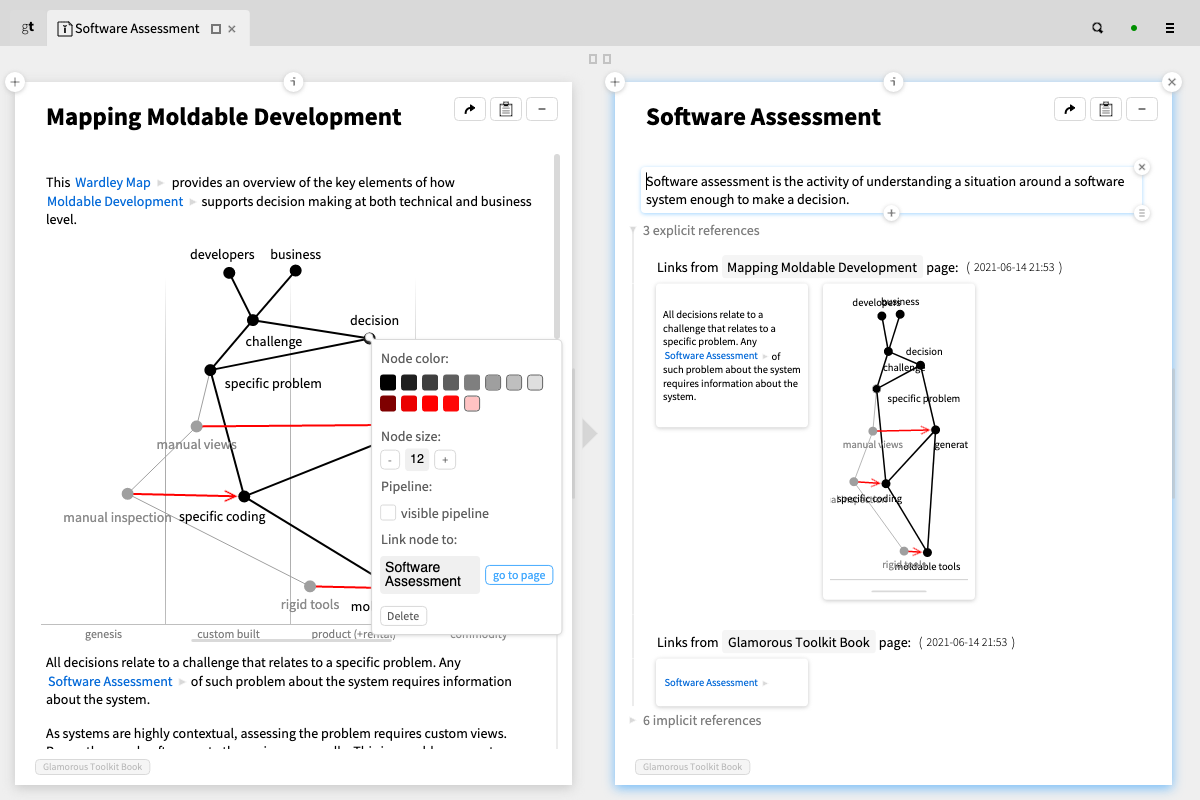Screen dimensions: 1200x800
Task: Open the Wardley map thumbnail card
Action: tap(898, 441)
